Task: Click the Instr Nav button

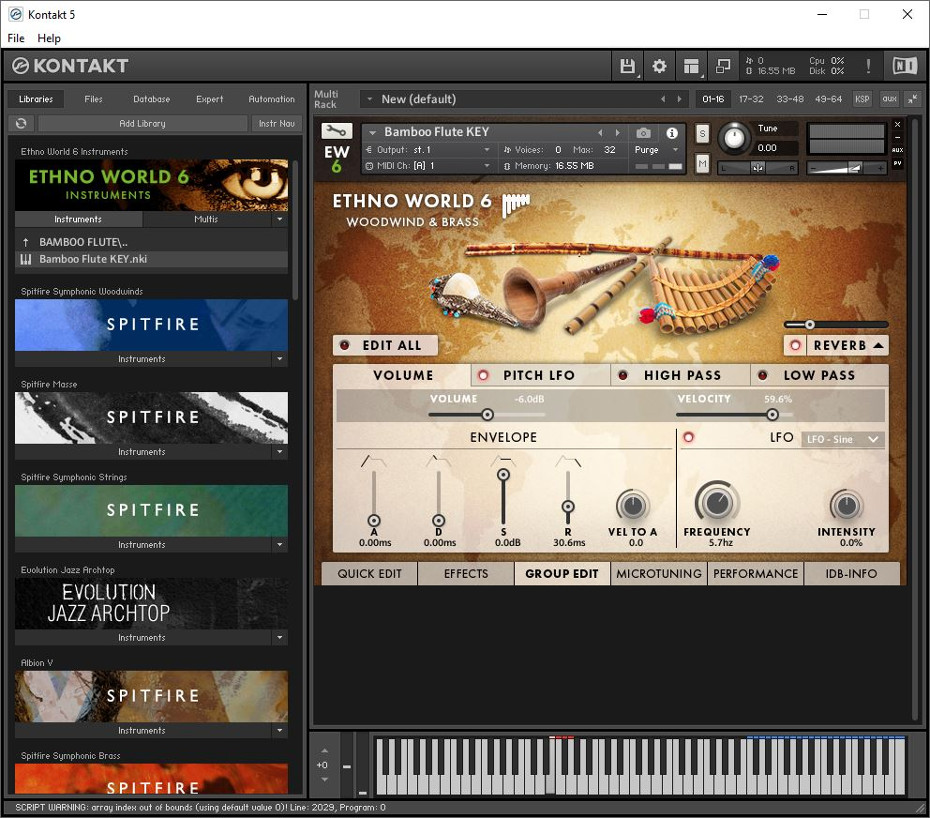Action: click(276, 123)
